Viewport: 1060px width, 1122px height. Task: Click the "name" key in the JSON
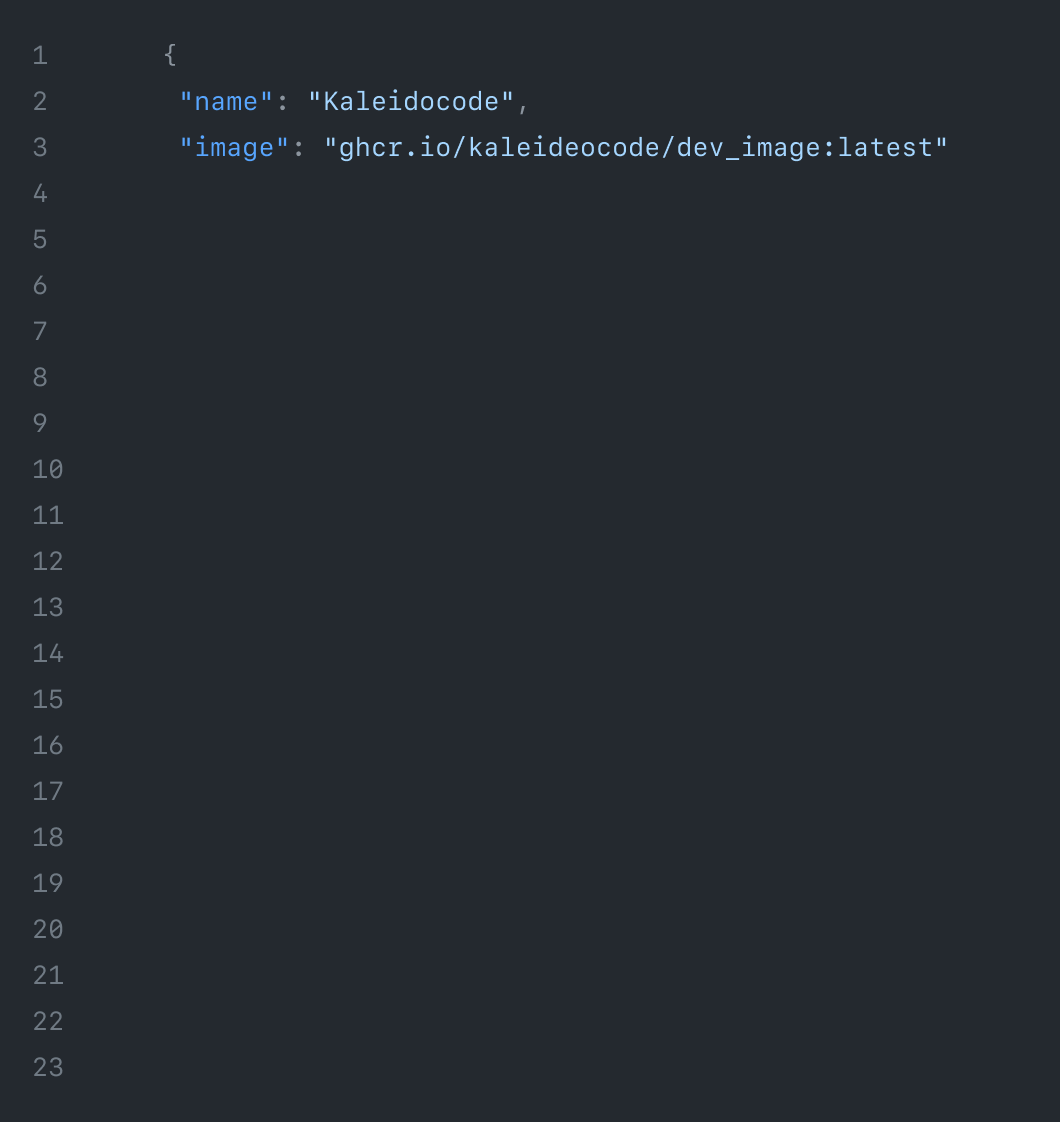[226, 101]
